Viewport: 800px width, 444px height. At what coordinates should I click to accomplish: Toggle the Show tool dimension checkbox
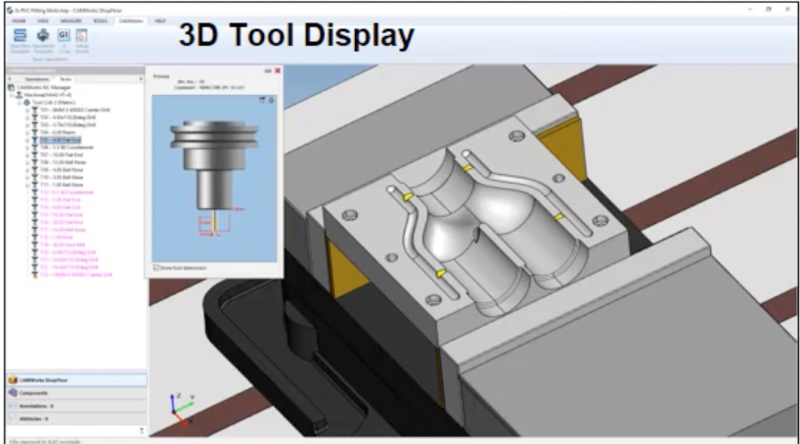tap(156, 267)
